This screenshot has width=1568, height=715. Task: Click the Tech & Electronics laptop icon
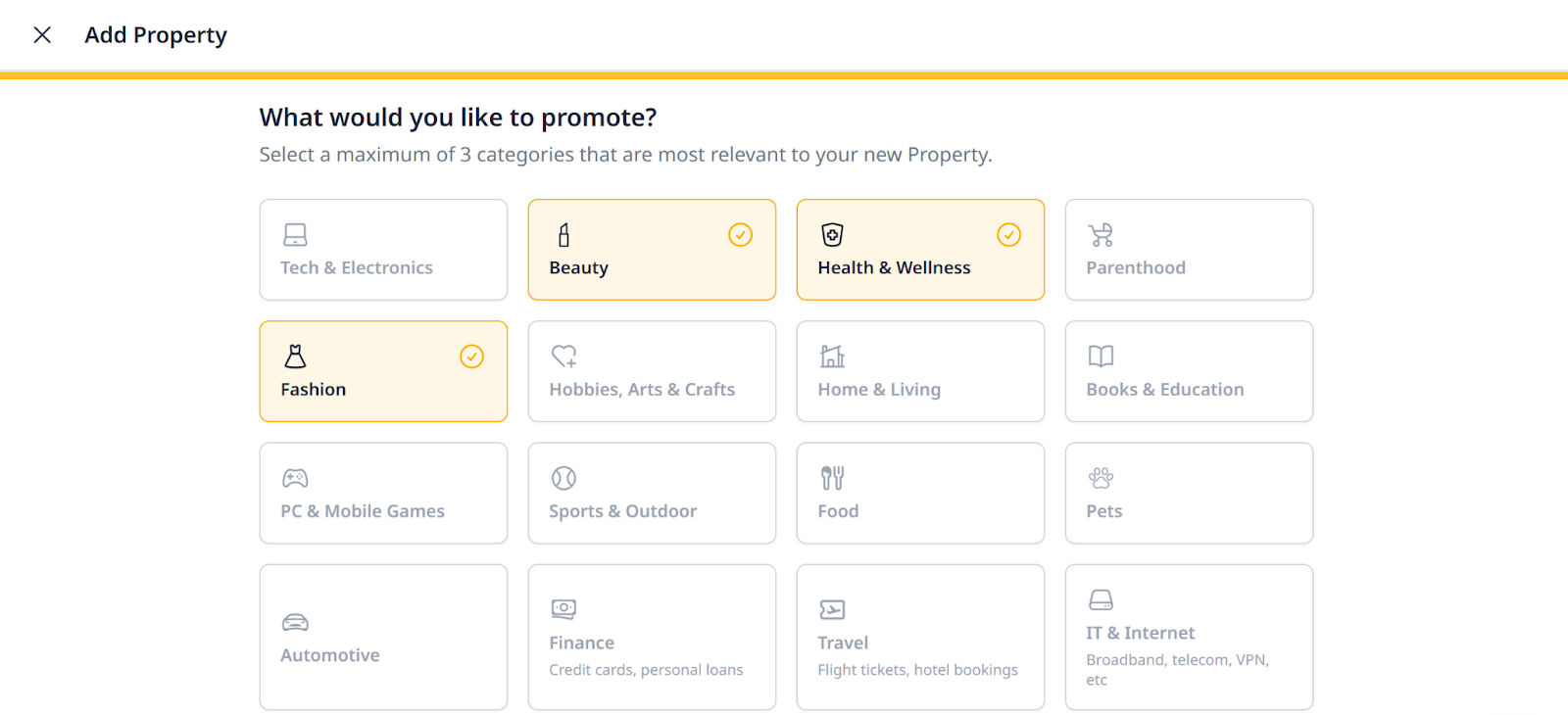click(x=295, y=235)
